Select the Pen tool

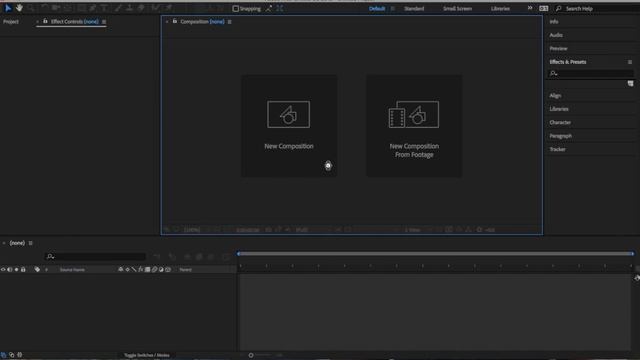[x=93, y=8]
